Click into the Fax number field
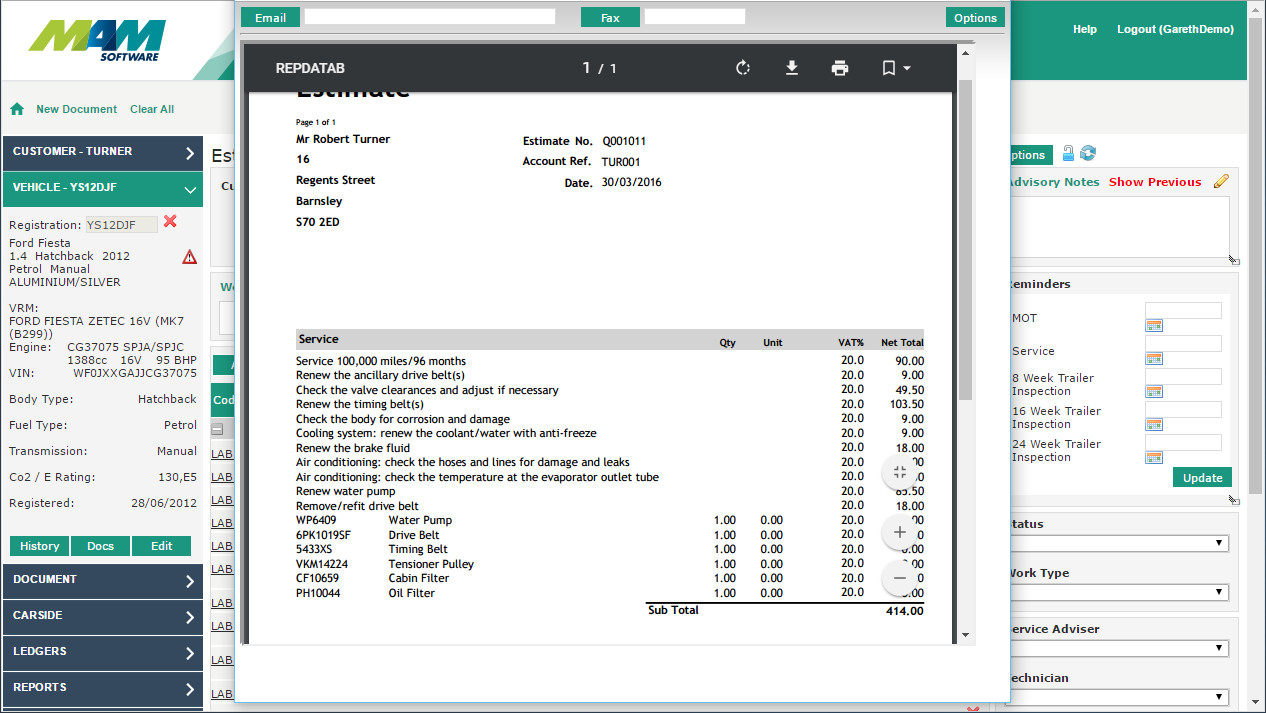Image resolution: width=1266 pixels, height=713 pixels. click(x=694, y=17)
